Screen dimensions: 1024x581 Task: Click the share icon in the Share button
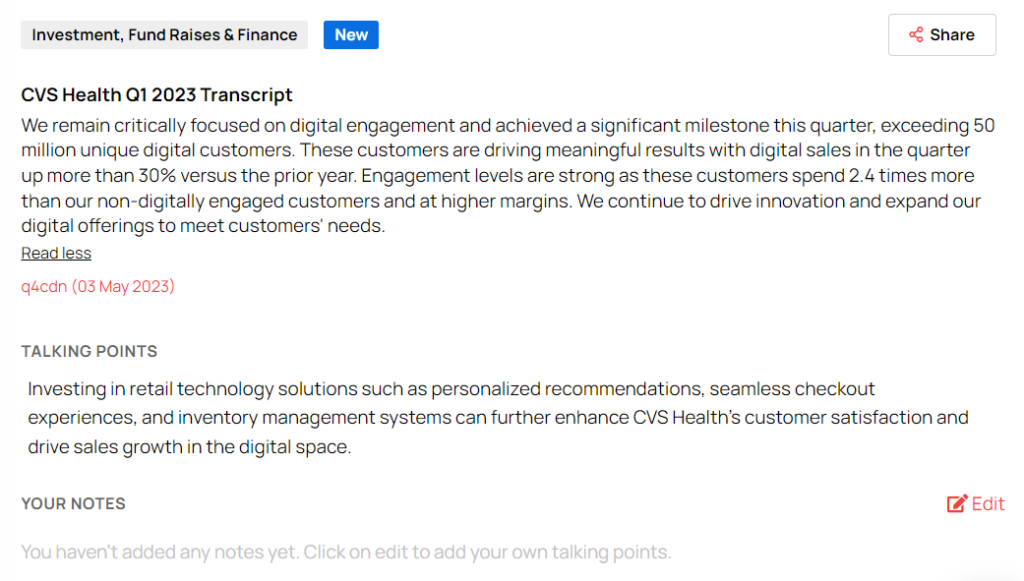click(916, 35)
